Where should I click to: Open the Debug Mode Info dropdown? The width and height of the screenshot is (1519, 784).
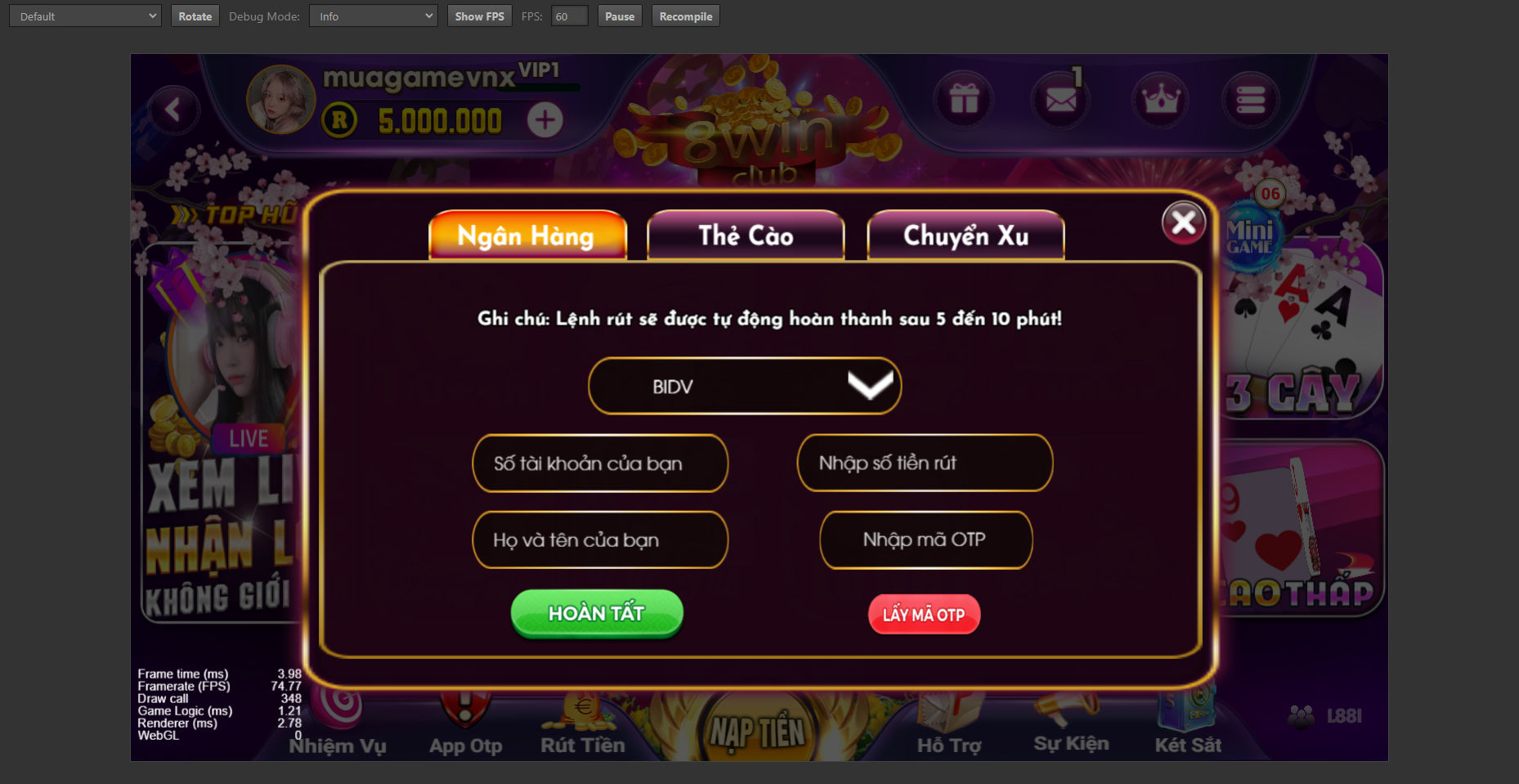pyautogui.click(x=374, y=16)
